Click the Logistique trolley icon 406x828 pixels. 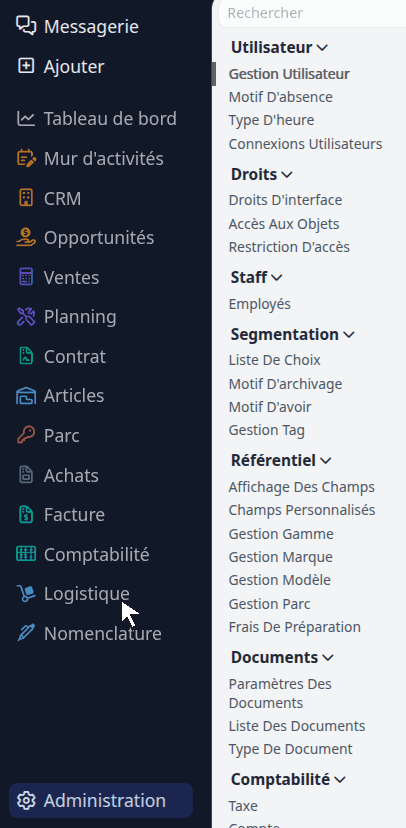pyautogui.click(x=26, y=594)
